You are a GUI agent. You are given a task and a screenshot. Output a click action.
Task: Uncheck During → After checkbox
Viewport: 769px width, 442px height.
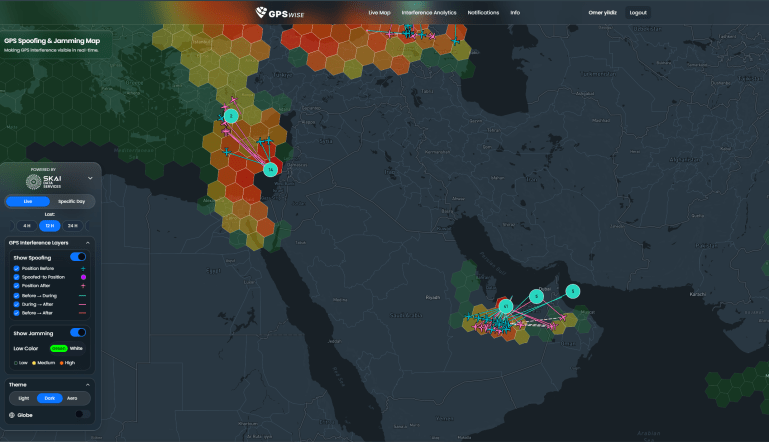click(17, 304)
